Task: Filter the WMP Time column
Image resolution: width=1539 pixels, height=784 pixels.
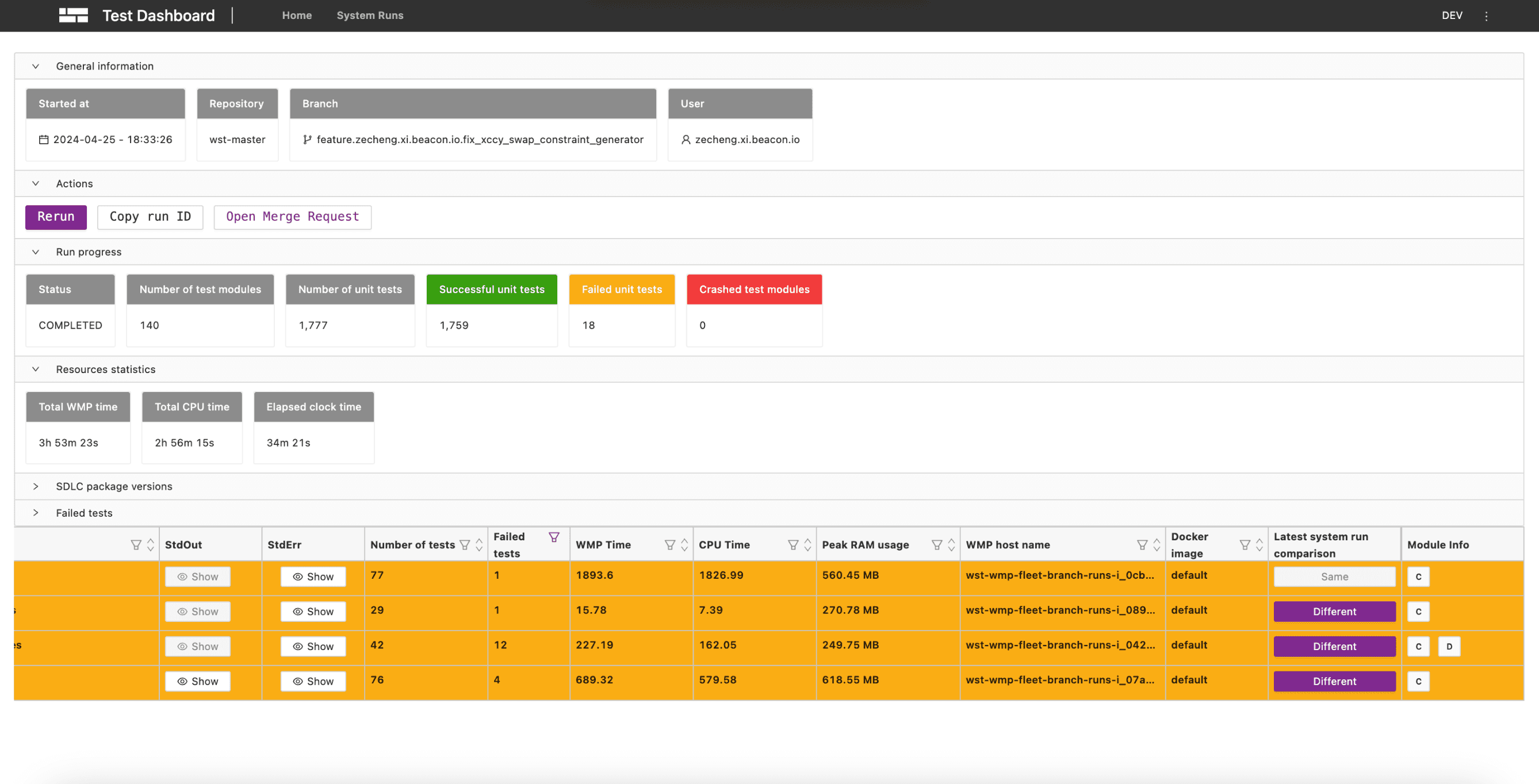Action: [x=670, y=544]
